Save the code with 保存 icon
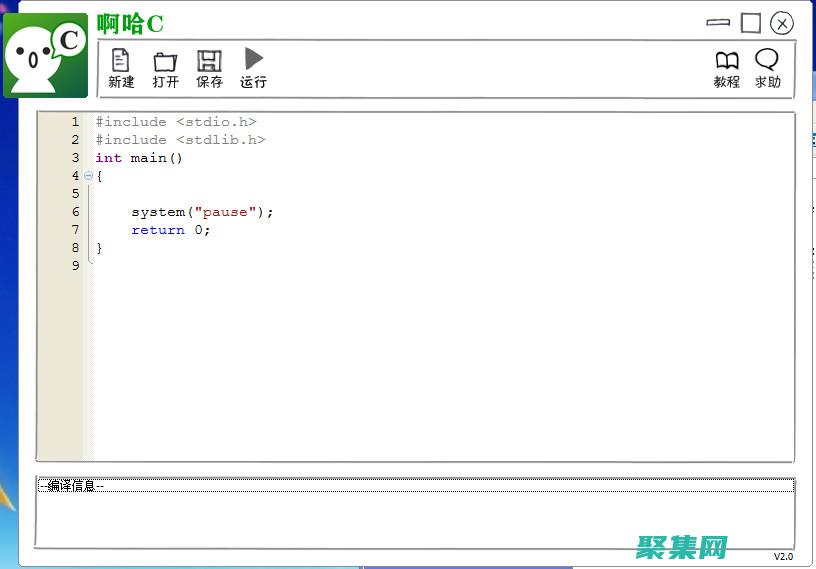This screenshot has height=569, width=816. click(209, 68)
